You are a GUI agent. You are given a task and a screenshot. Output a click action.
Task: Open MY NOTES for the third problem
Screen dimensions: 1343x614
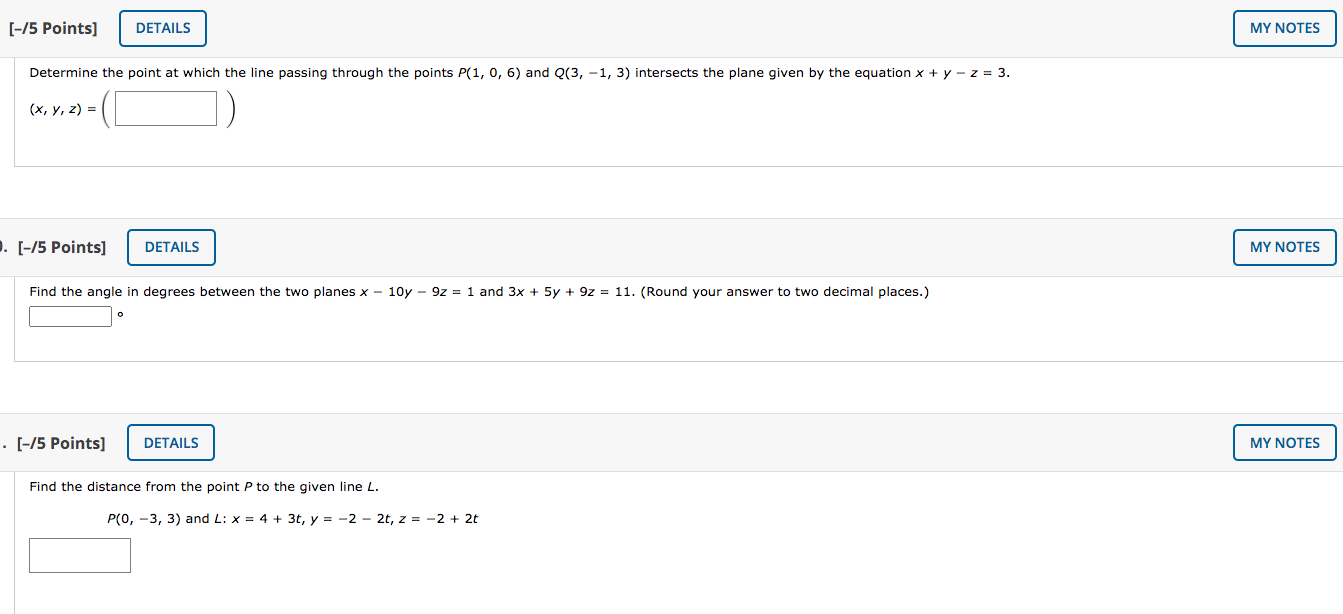pos(1284,442)
